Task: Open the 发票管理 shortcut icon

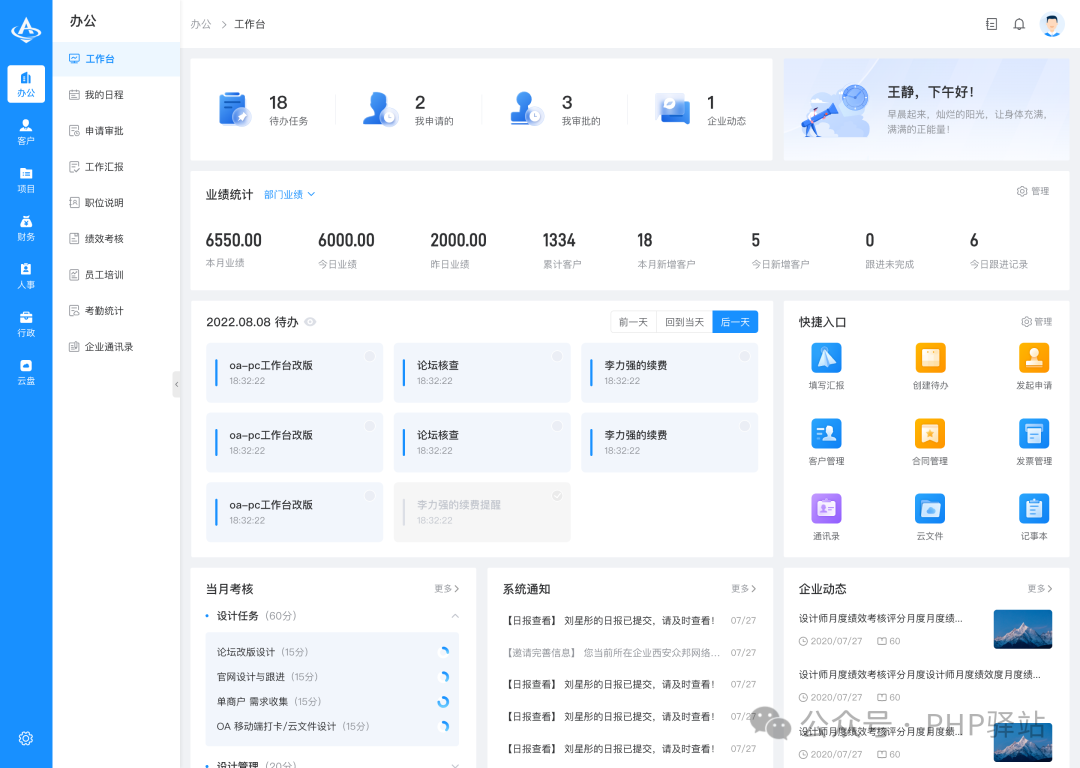Action: (x=1034, y=434)
